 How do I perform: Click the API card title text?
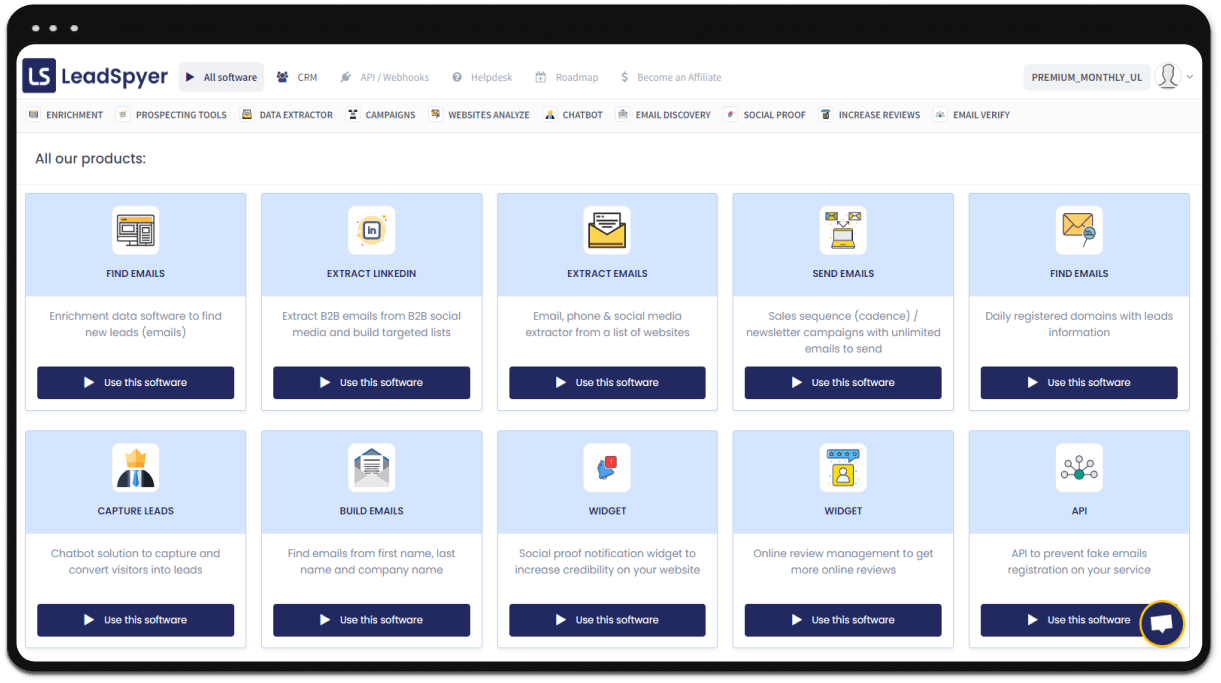[x=1079, y=511]
